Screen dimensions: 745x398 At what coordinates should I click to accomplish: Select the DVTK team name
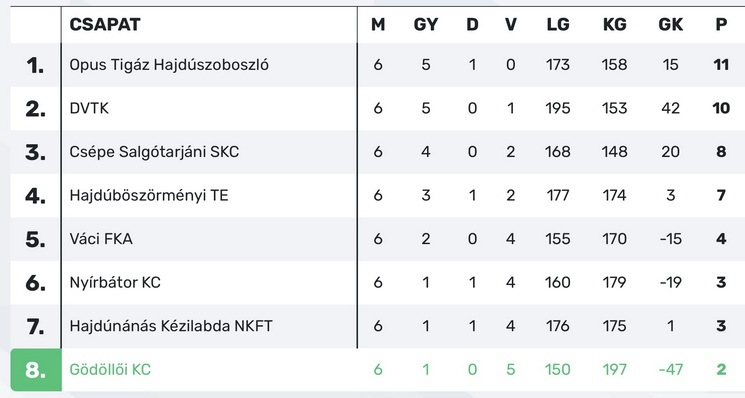pyautogui.click(x=89, y=108)
